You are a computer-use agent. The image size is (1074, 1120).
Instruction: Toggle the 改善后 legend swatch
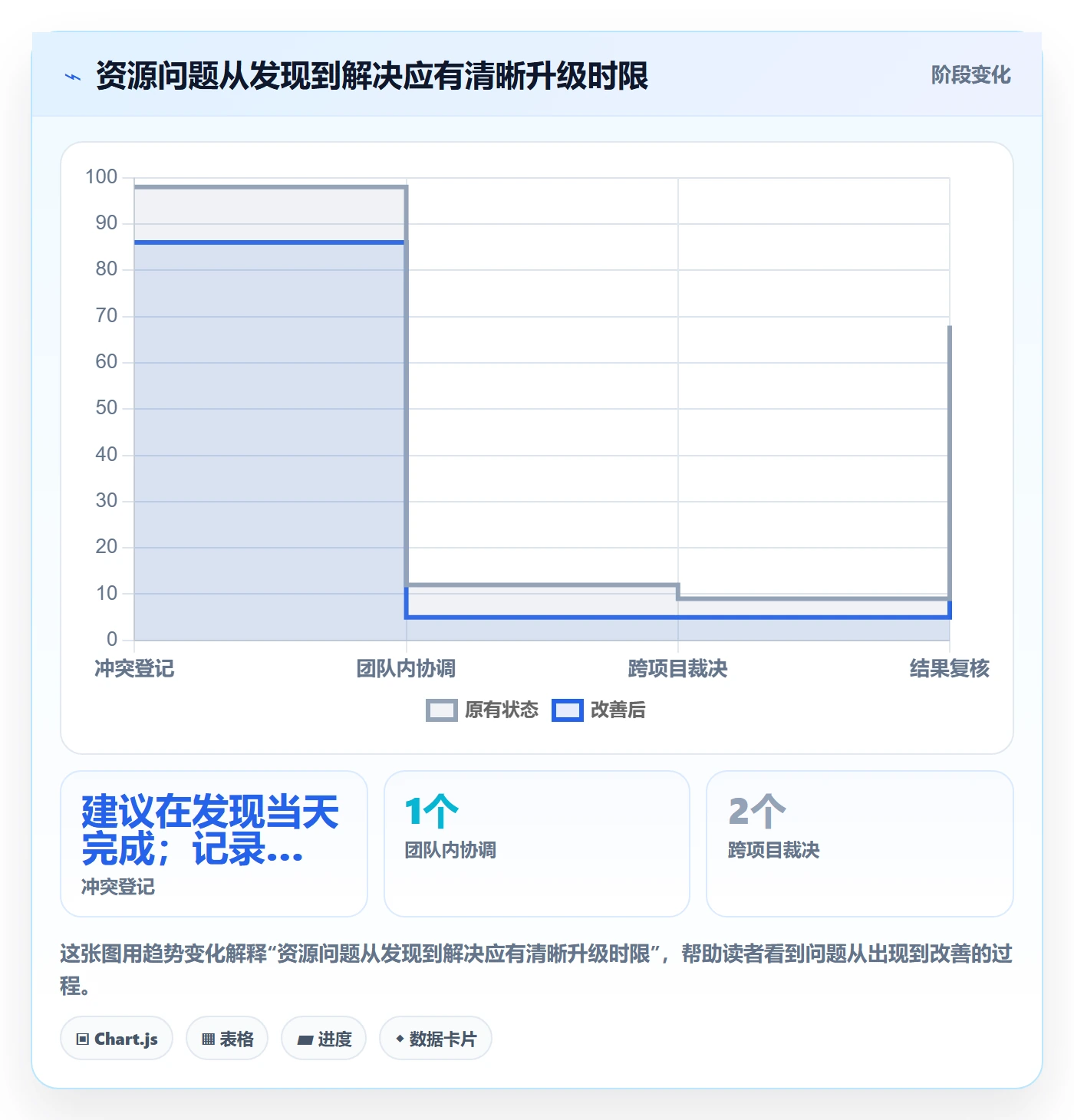click(568, 710)
